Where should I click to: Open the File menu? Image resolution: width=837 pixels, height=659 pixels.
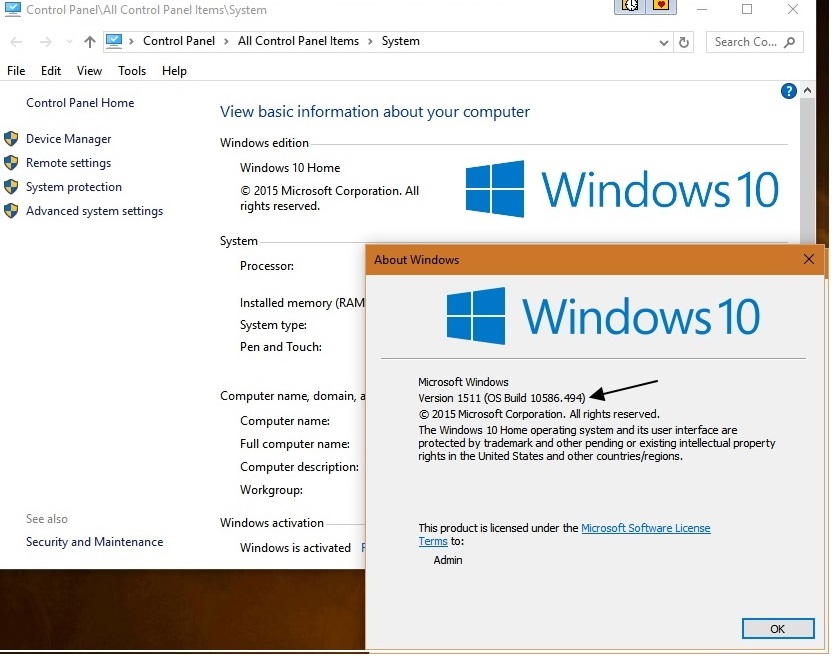[x=16, y=71]
